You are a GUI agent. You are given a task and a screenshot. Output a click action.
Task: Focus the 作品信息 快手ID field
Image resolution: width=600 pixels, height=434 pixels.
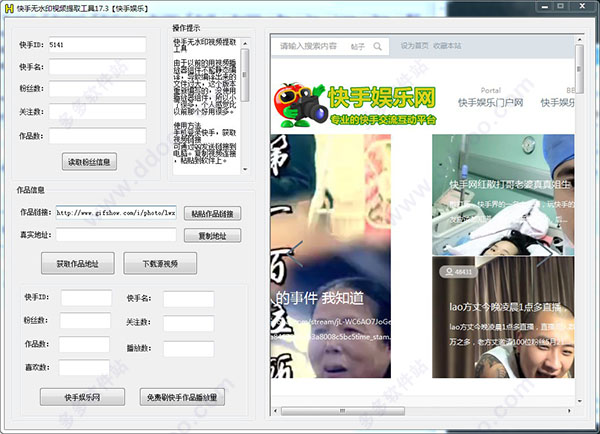(x=86, y=298)
